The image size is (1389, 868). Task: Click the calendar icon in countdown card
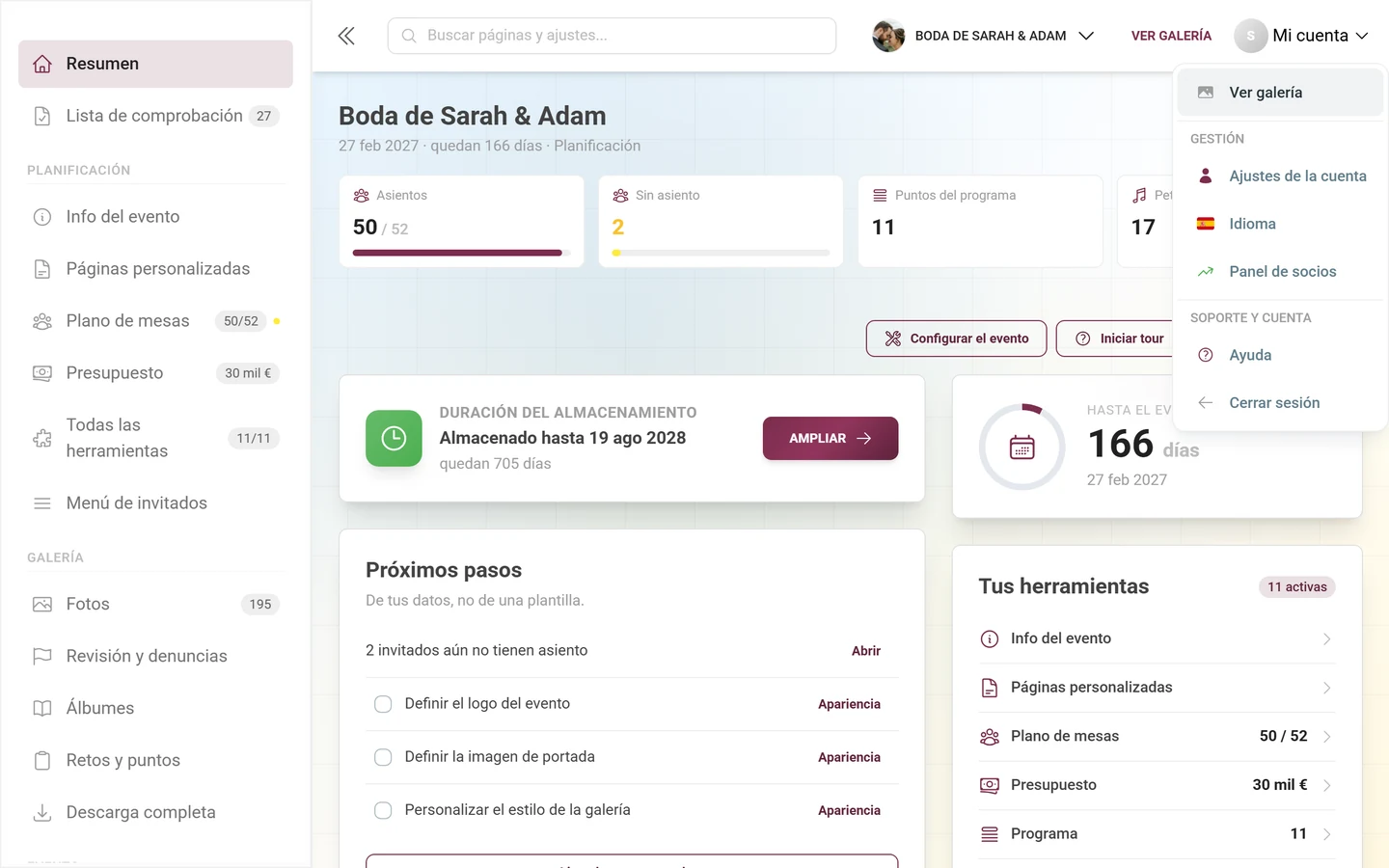pos(1022,448)
